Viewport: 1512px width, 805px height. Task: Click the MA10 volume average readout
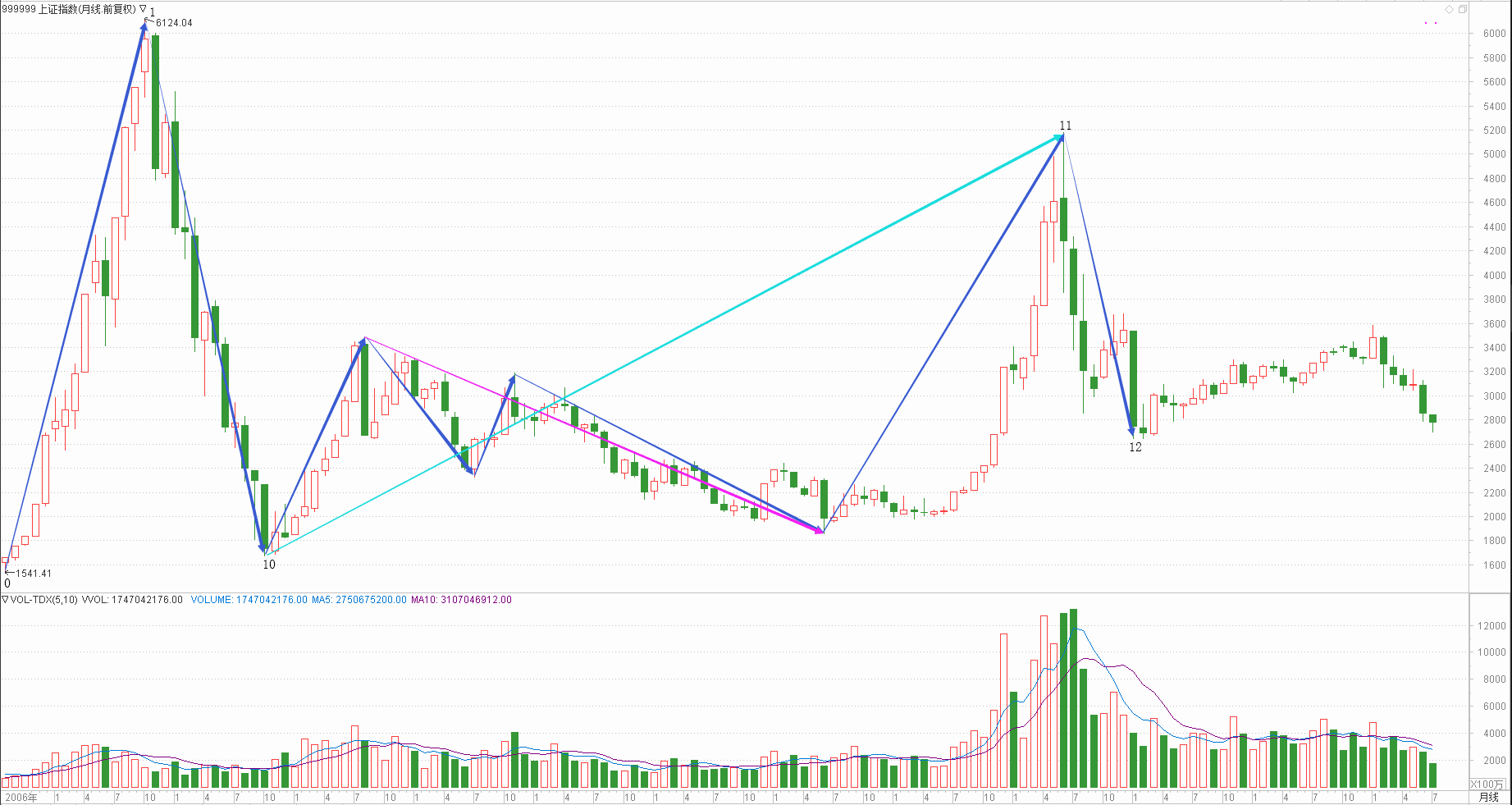click(x=461, y=600)
